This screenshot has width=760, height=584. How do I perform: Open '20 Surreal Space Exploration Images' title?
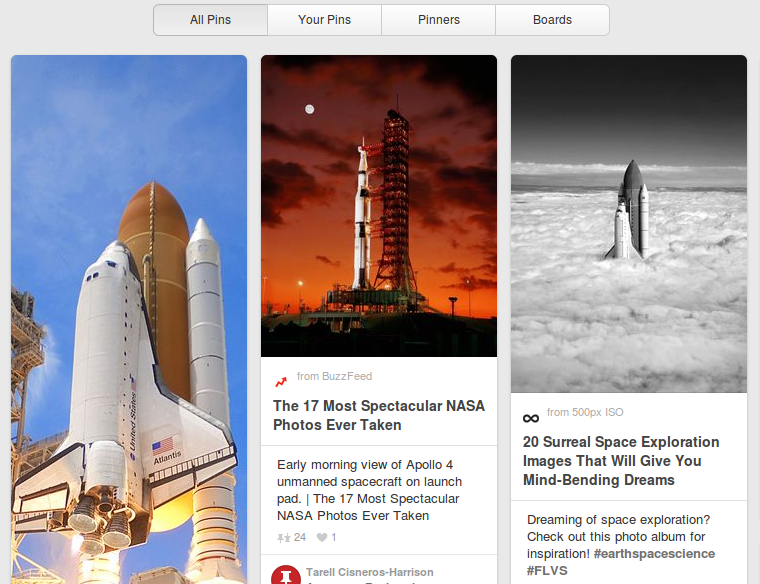(x=621, y=461)
